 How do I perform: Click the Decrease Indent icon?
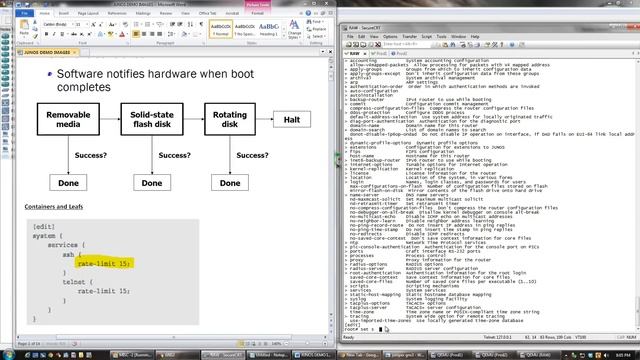(172, 24)
